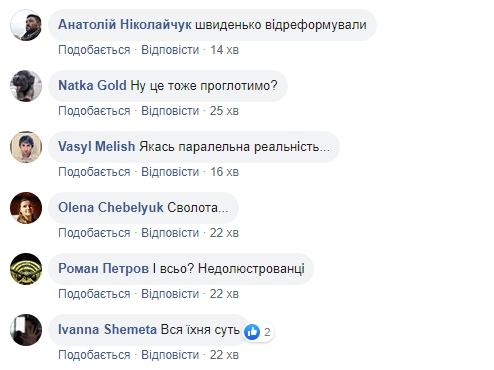This screenshot has height=370, width=494.
Task: Click the 25 хв timestamp under Natka Gold
Action: pyautogui.click(x=224, y=111)
